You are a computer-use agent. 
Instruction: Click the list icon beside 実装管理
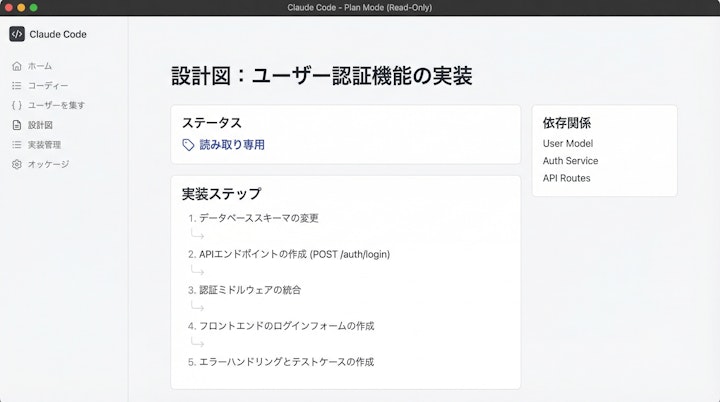pos(17,145)
